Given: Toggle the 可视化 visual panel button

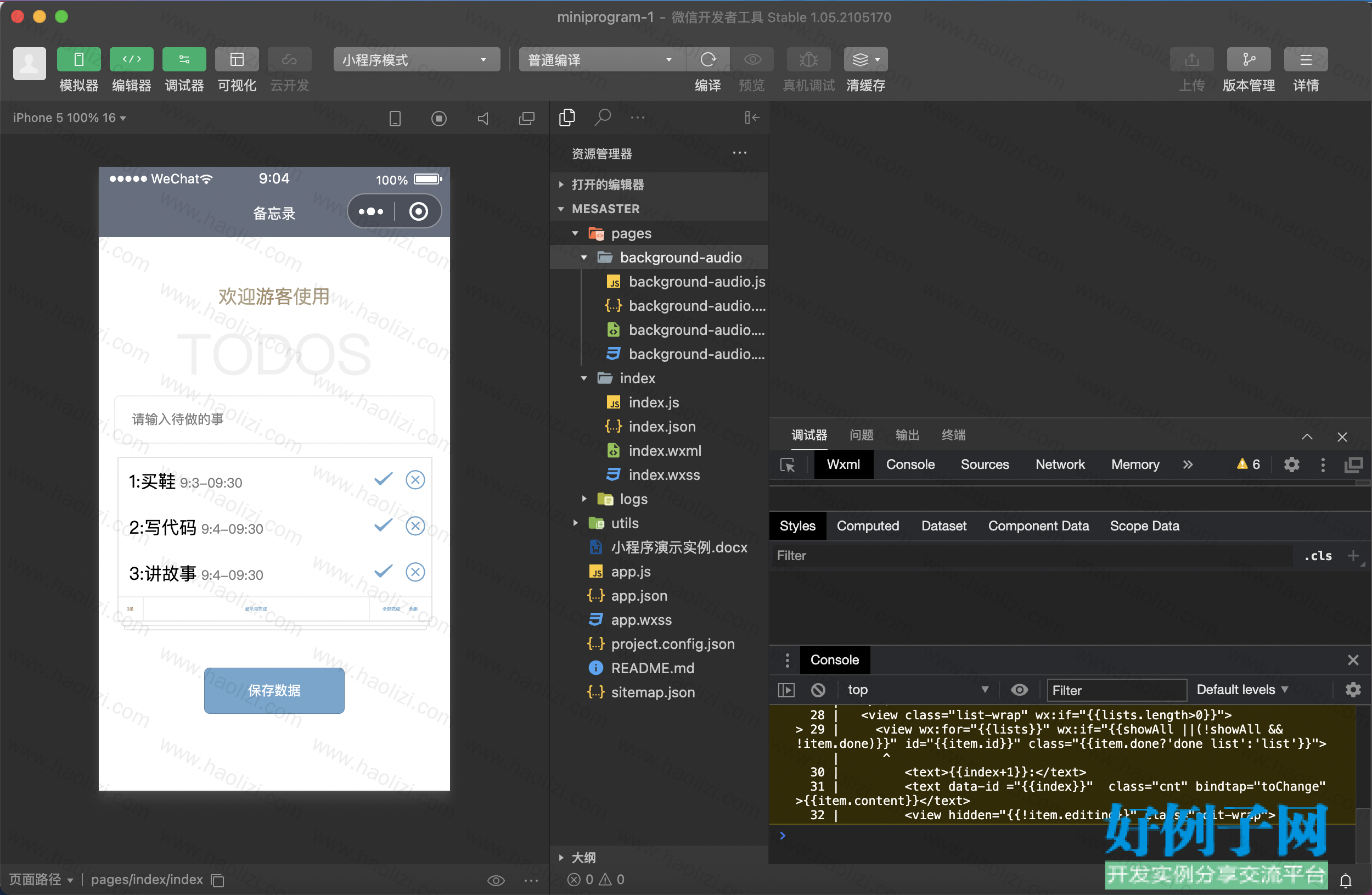Looking at the screenshot, I should [x=237, y=59].
